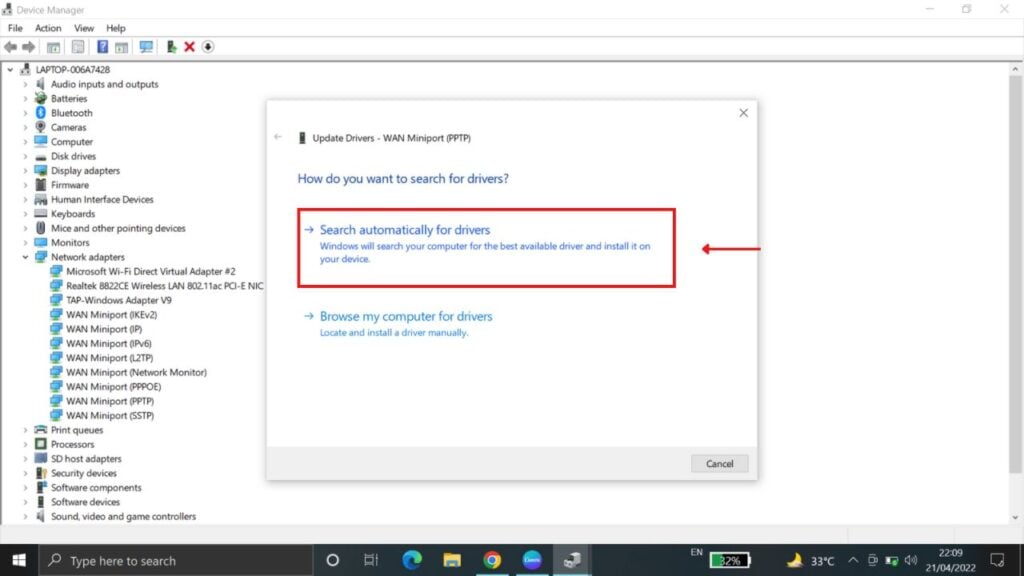Go back using the Update Drivers dialog arrow
Viewport: 1024px width, 576px height.
point(278,137)
